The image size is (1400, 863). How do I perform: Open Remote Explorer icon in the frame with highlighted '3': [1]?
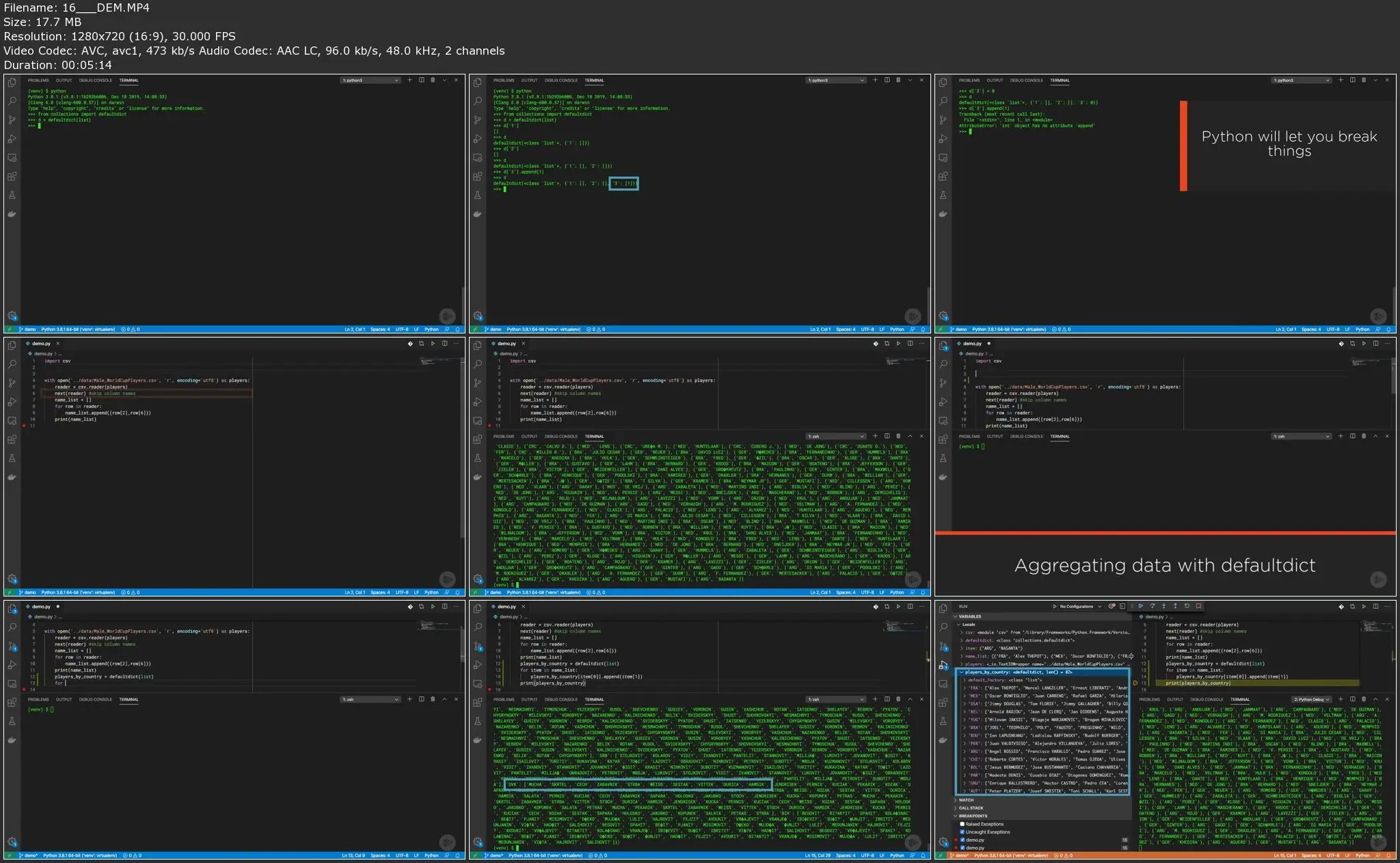478,157
